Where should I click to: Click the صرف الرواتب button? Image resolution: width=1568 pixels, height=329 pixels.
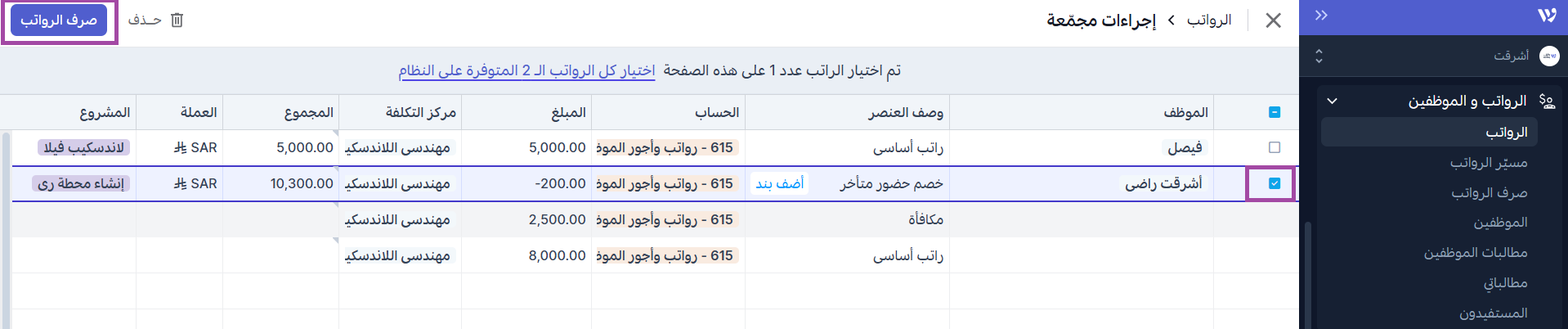(x=59, y=20)
